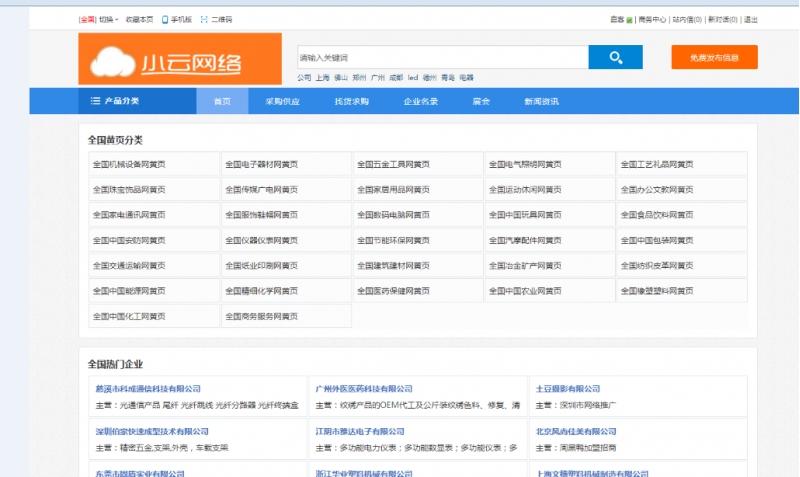Open the 展会 navigation tab

coord(481,101)
